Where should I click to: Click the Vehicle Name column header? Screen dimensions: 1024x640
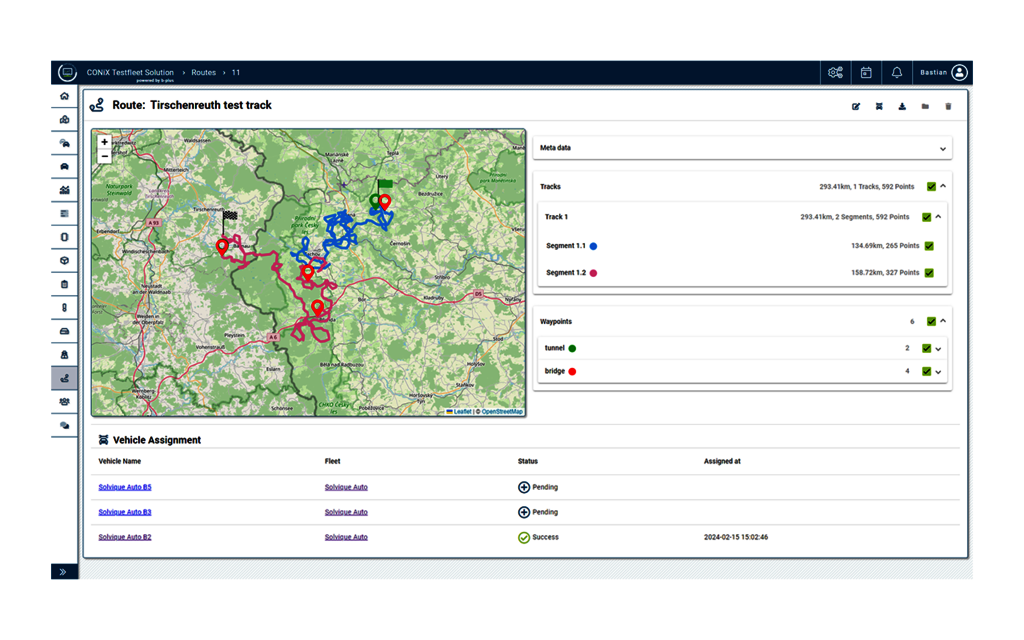coord(120,461)
